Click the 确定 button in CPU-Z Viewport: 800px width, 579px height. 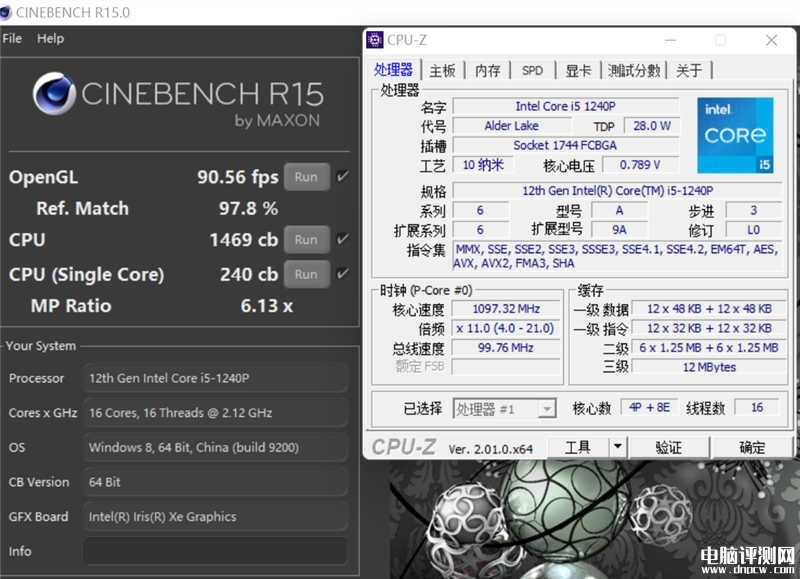[x=752, y=447]
